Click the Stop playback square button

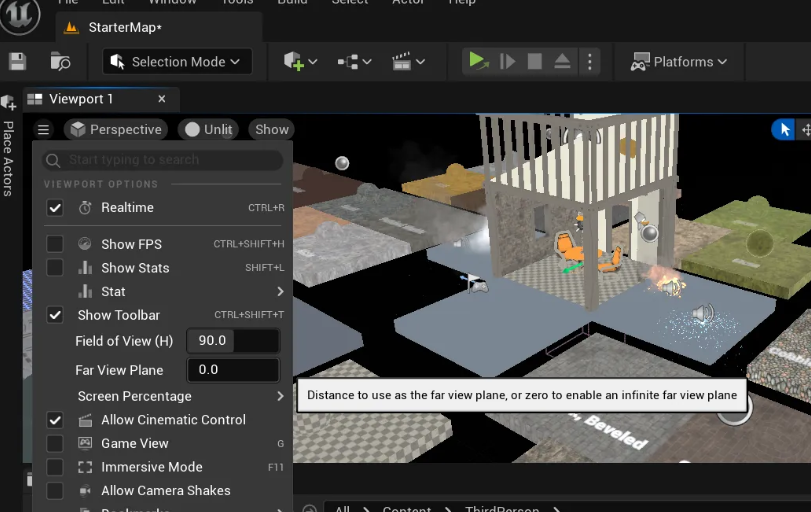pyautogui.click(x=534, y=62)
